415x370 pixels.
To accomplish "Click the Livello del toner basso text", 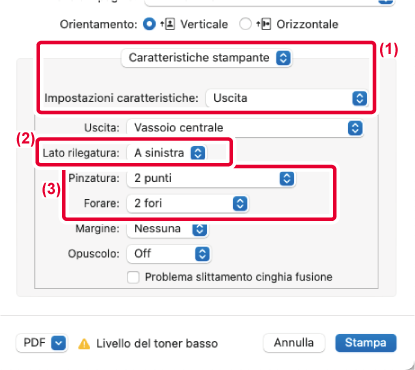I will point(157,344).
